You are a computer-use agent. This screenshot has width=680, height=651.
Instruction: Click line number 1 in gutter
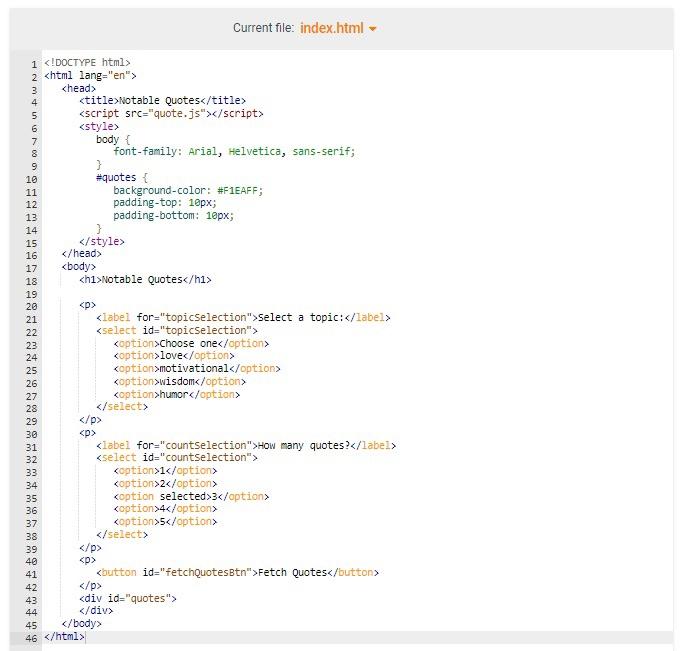click(x=34, y=65)
